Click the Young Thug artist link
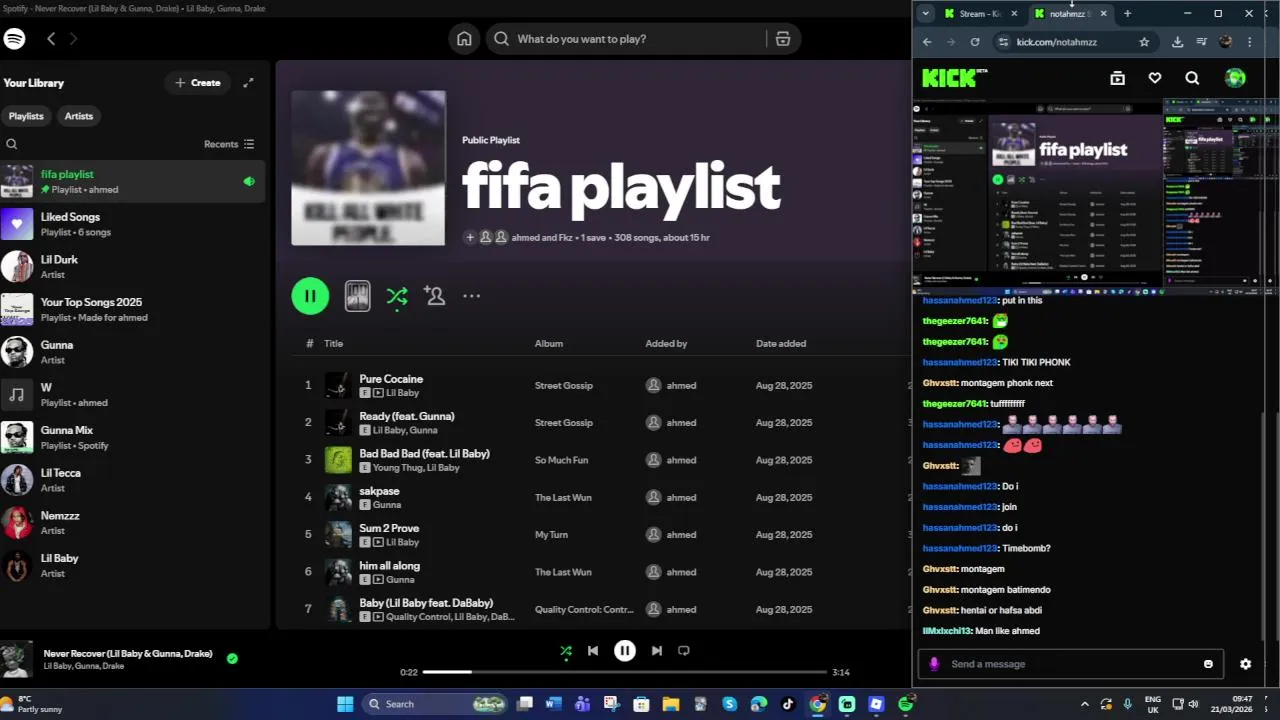The image size is (1280, 720). [x=398, y=468]
